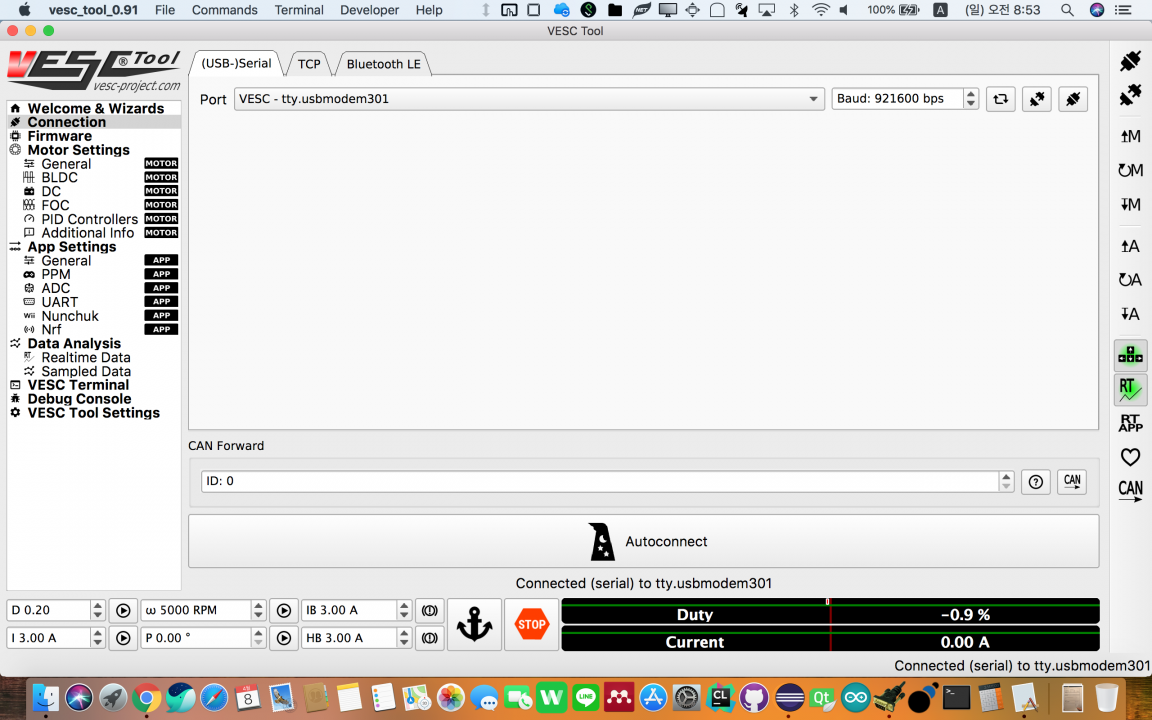Write motor configuration (down arrow M)

[1130, 204]
